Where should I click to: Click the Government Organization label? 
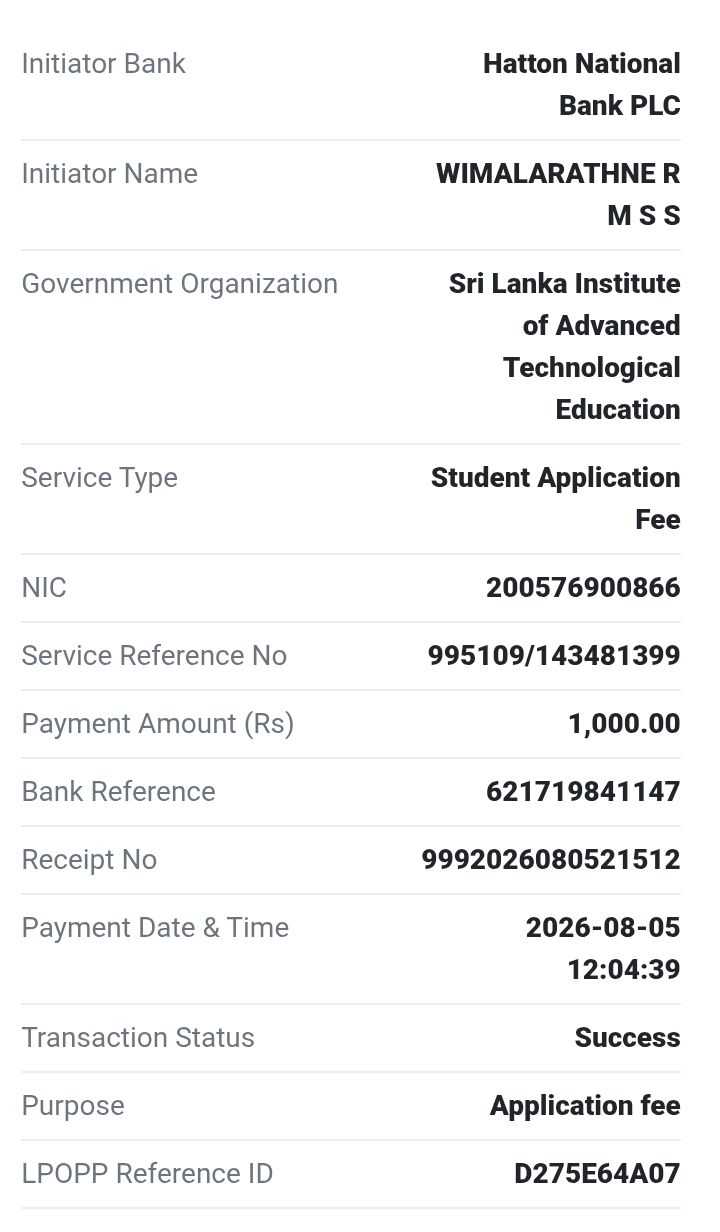[x=180, y=283]
